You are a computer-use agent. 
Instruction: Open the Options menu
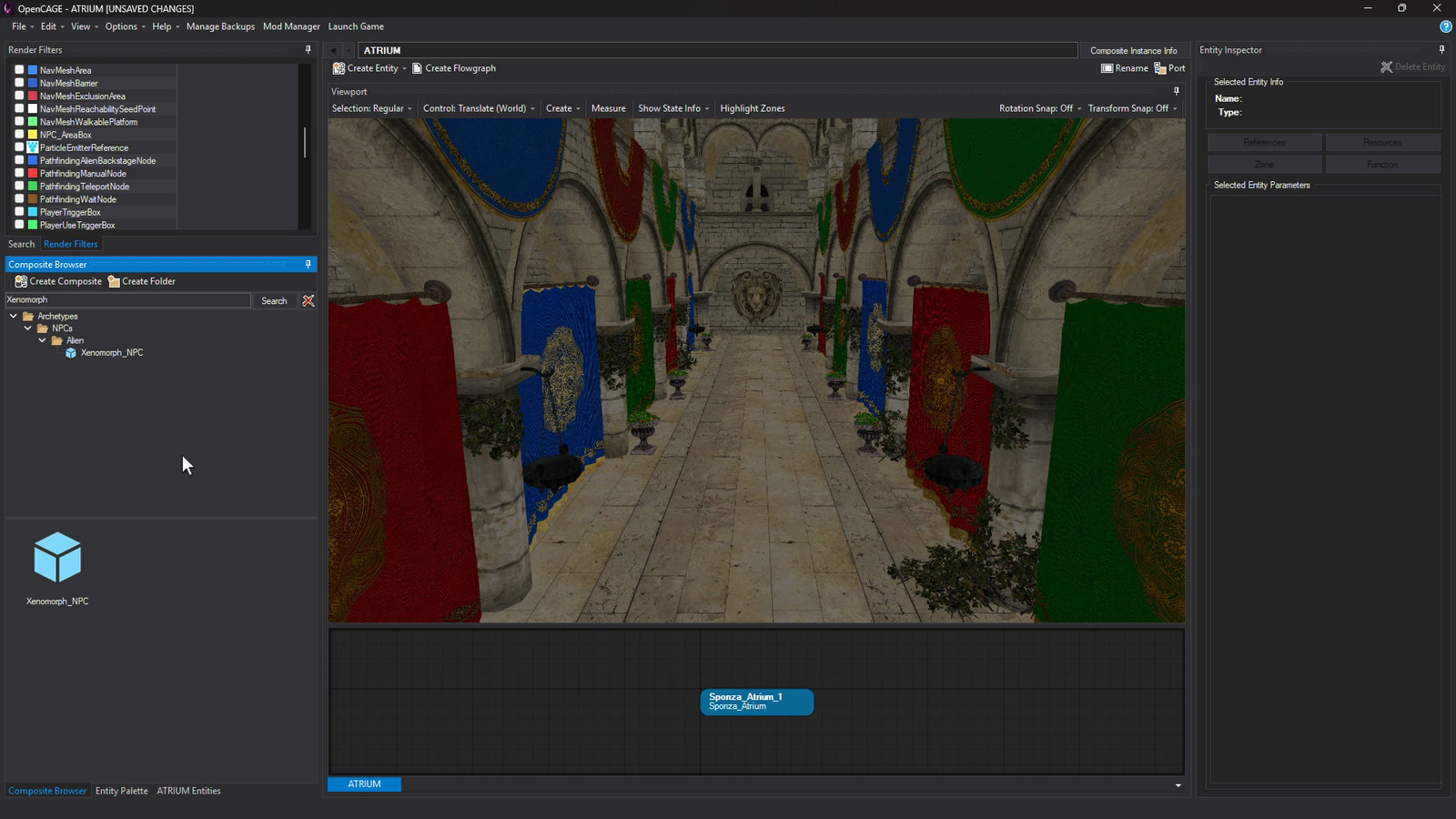[x=125, y=26]
